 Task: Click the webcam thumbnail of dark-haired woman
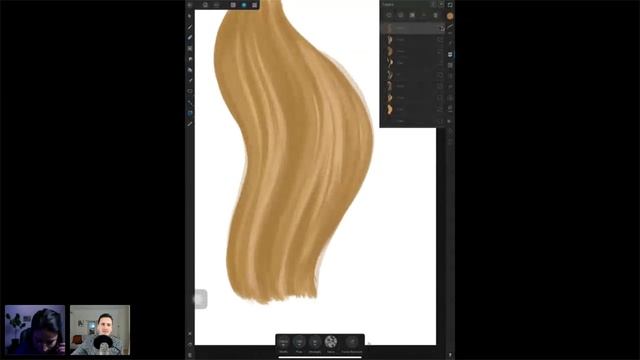tap(35, 330)
